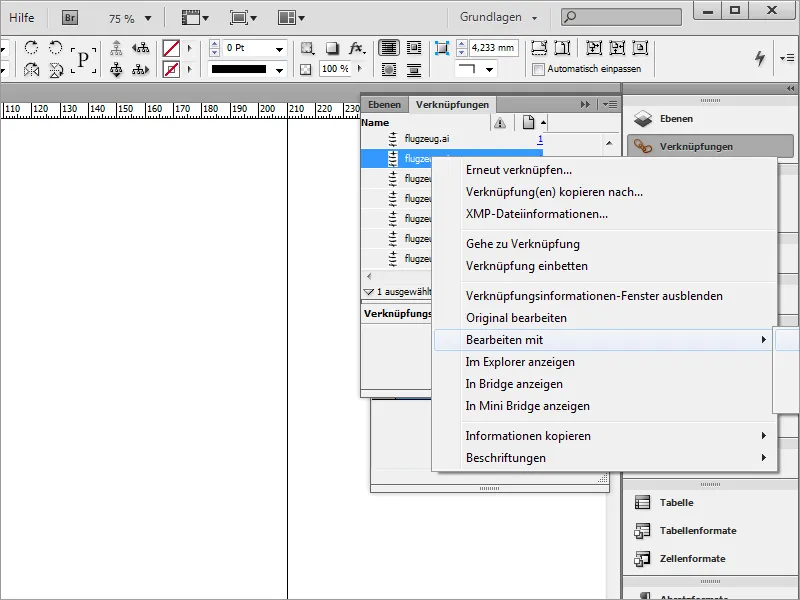Click the corner options frame icon

pyautogui.click(x=442, y=48)
